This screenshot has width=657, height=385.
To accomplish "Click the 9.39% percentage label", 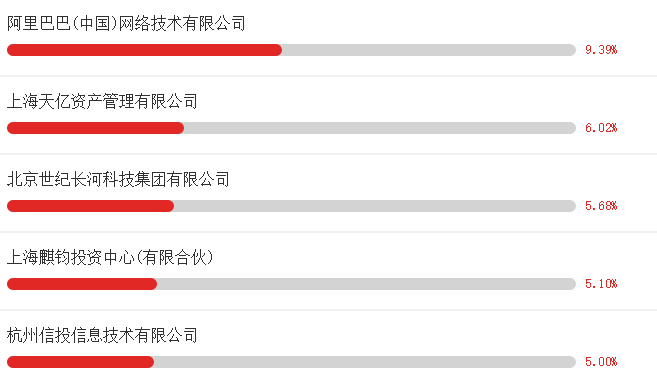I will 601,50.
